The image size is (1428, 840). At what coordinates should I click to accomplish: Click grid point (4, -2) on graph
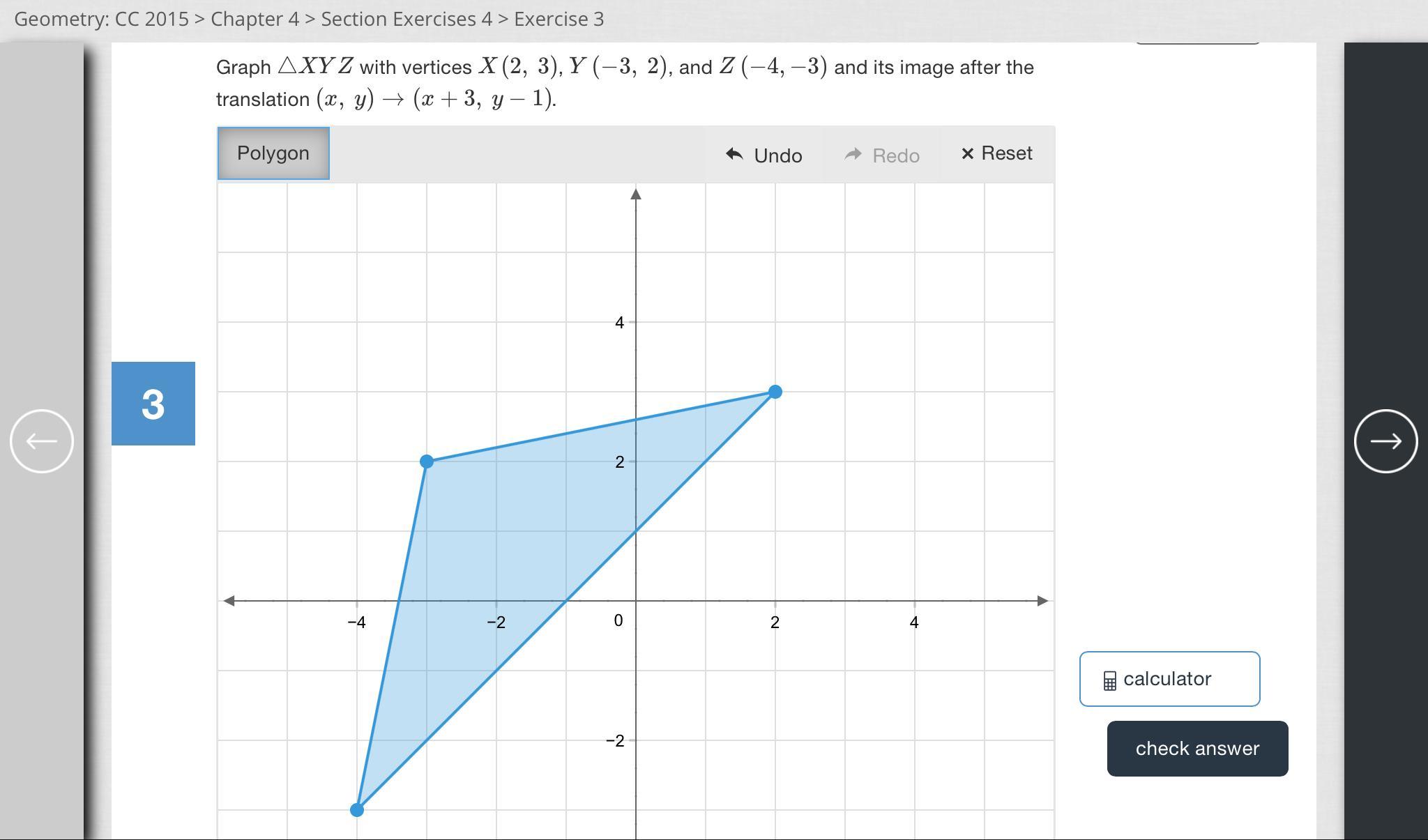914,740
